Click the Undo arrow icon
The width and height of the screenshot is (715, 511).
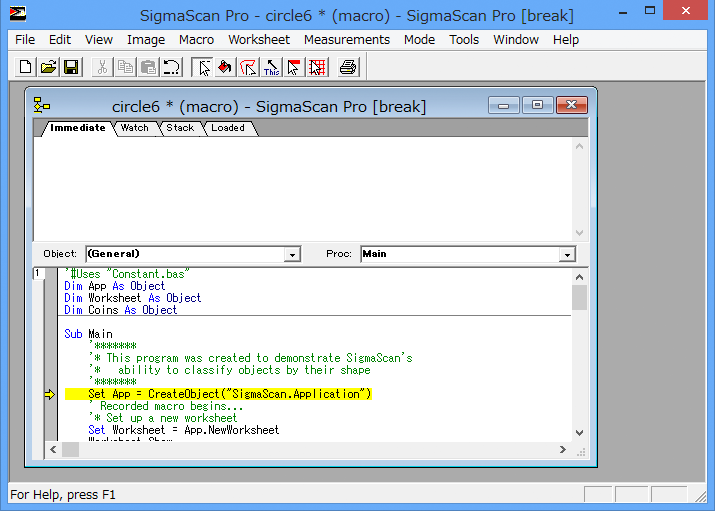pos(171,67)
